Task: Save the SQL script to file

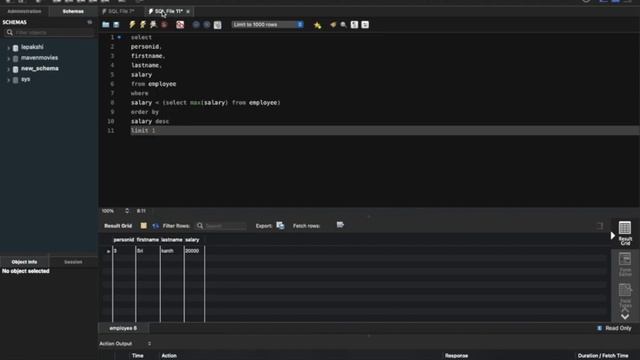Action: coord(116,25)
